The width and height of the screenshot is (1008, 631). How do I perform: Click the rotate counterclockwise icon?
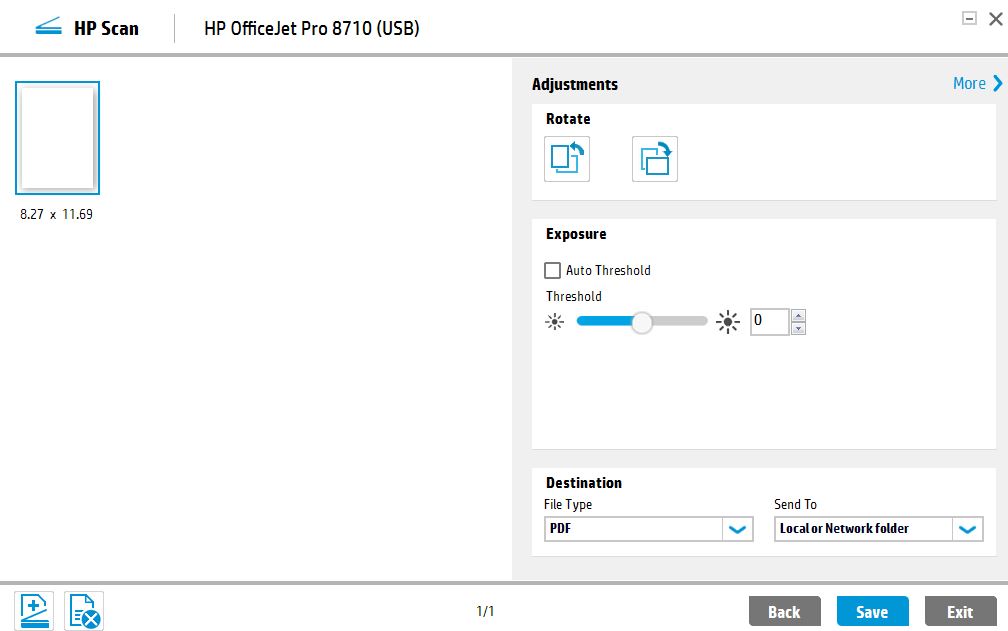[x=566, y=158]
